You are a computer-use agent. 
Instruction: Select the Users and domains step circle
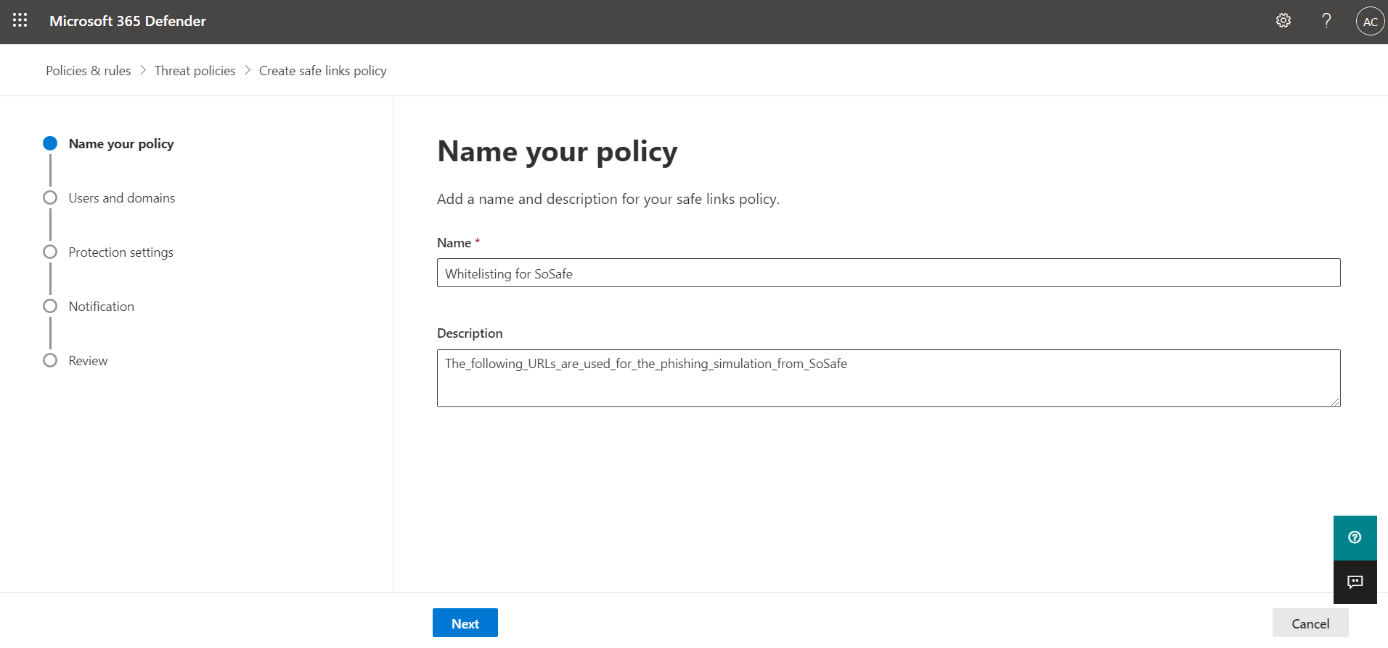pos(50,198)
